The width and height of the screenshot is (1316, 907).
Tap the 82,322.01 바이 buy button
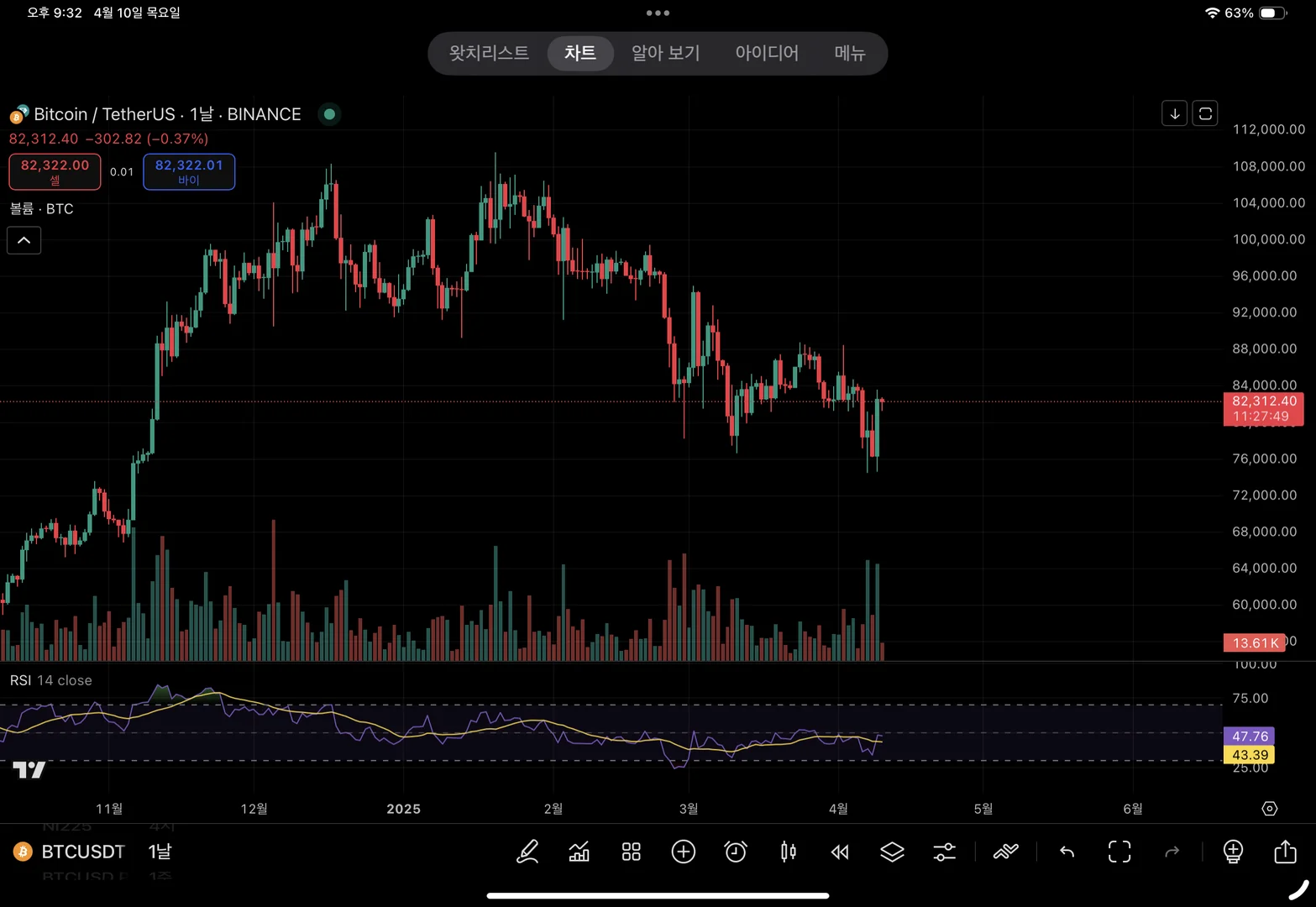pos(189,171)
